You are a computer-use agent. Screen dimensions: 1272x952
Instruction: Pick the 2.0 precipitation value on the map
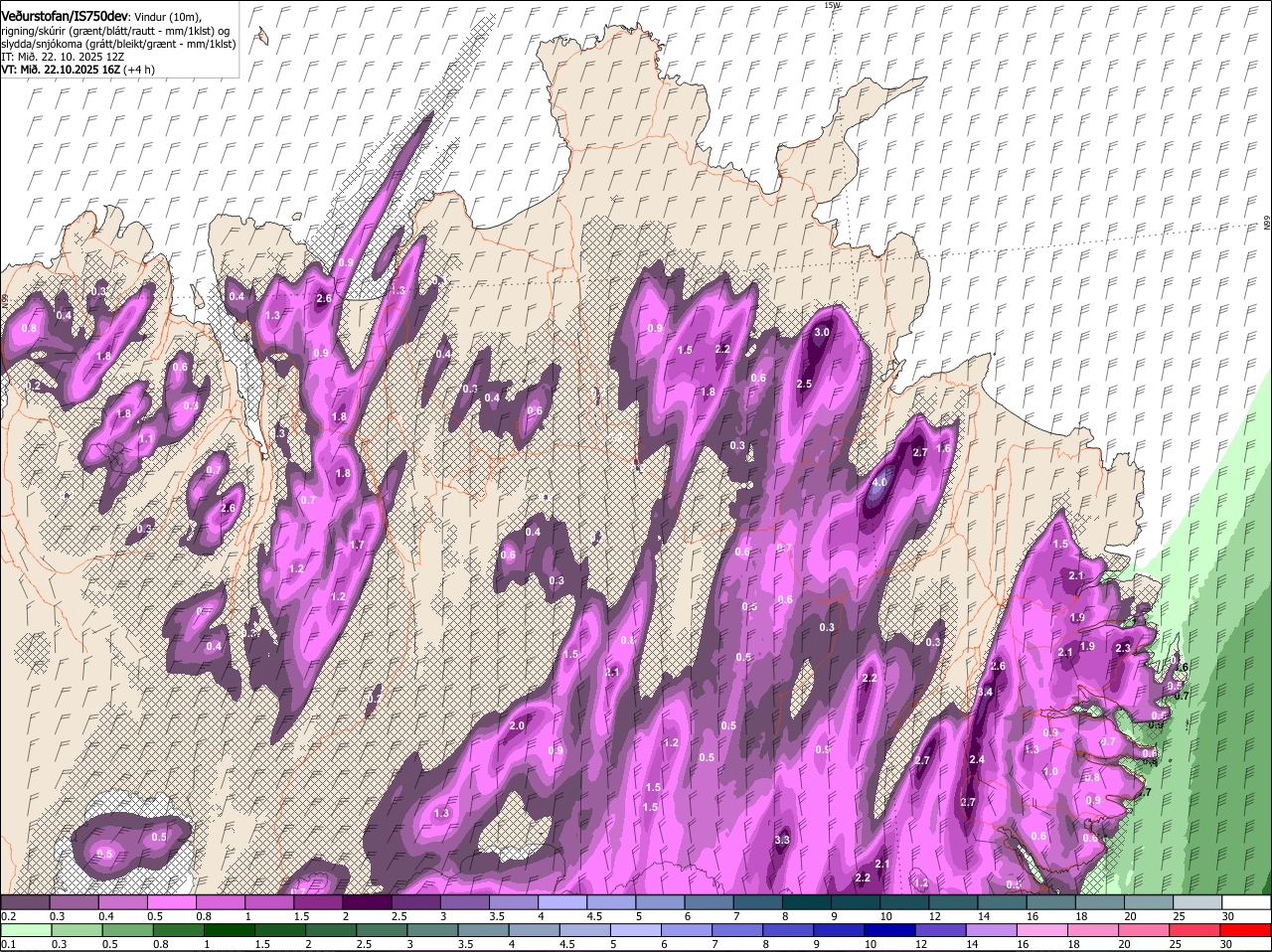[517, 726]
